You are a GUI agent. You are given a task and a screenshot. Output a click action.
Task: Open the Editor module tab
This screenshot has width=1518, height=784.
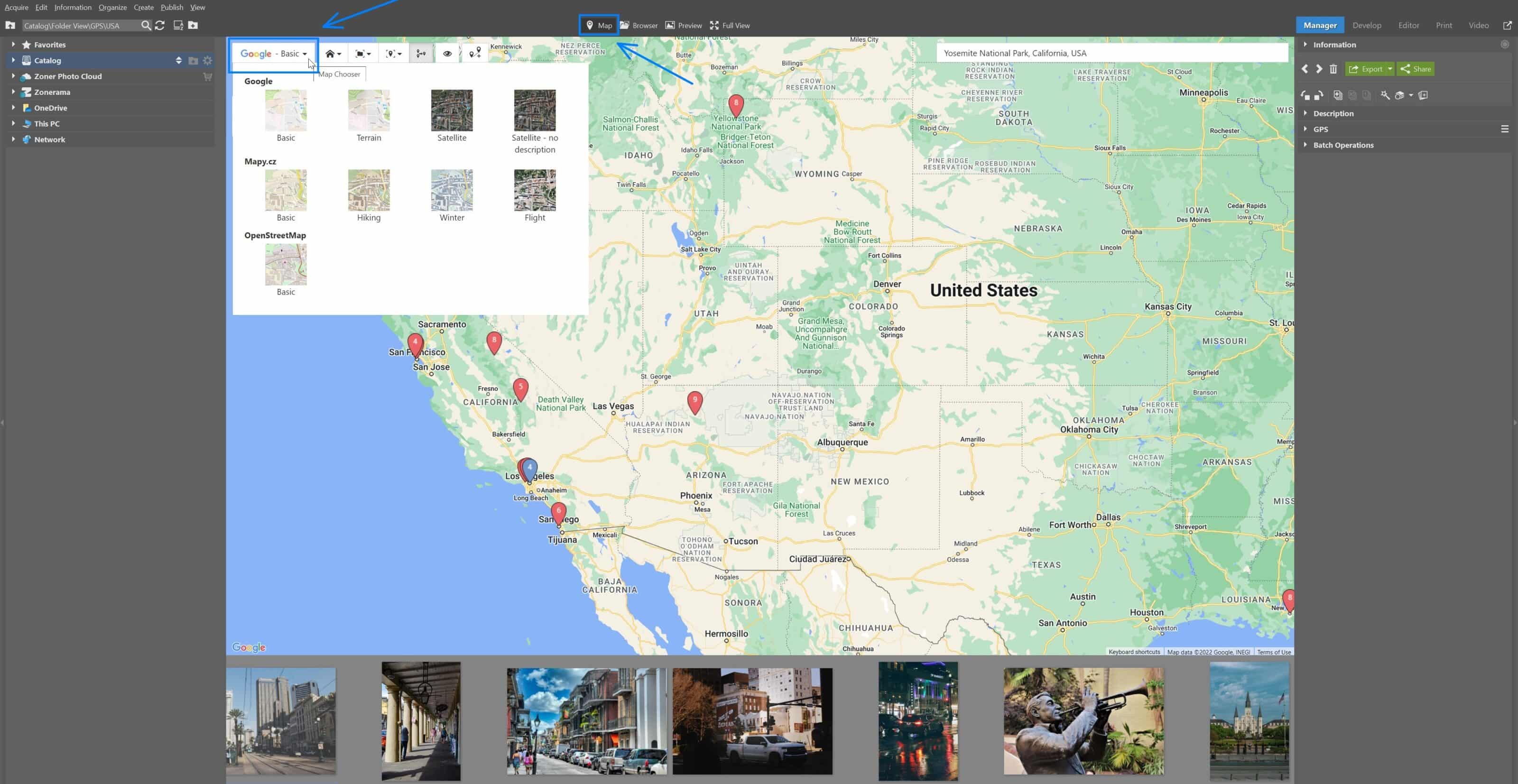(1408, 25)
